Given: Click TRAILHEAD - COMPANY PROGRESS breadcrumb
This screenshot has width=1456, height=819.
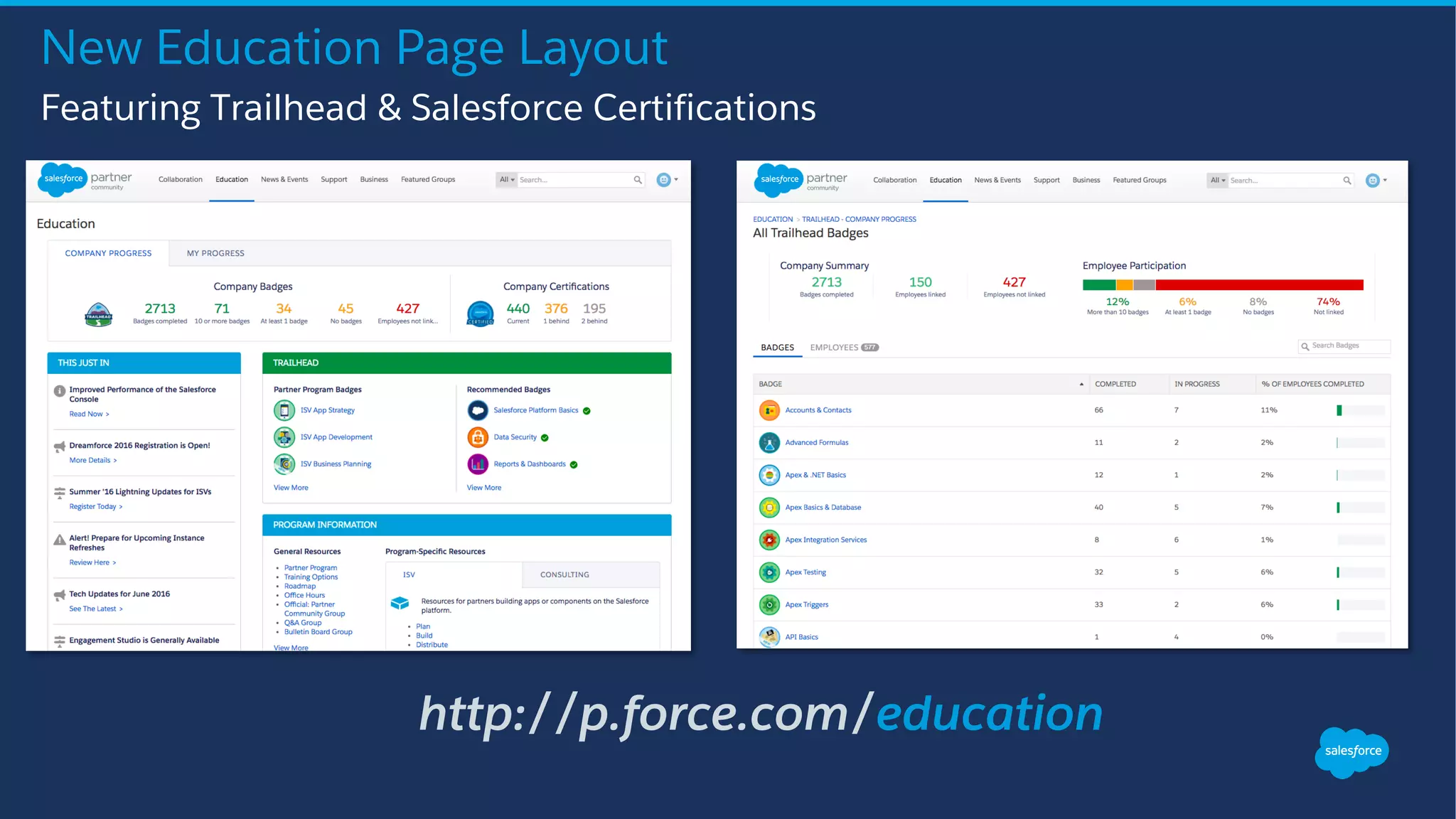Looking at the screenshot, I should tap(859, 220).
